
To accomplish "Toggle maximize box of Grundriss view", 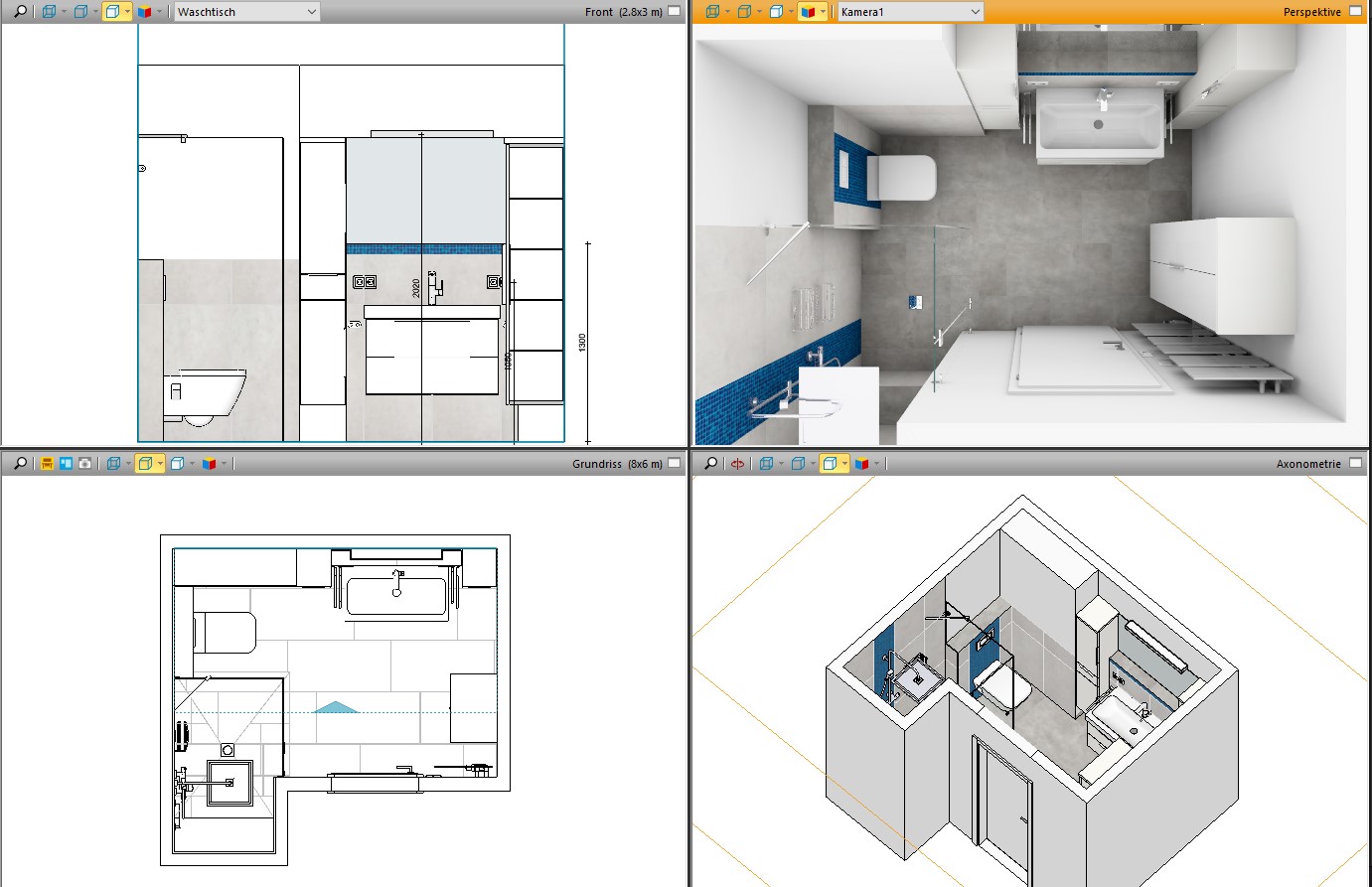I will pyautogui.click(x=674, y=464).
